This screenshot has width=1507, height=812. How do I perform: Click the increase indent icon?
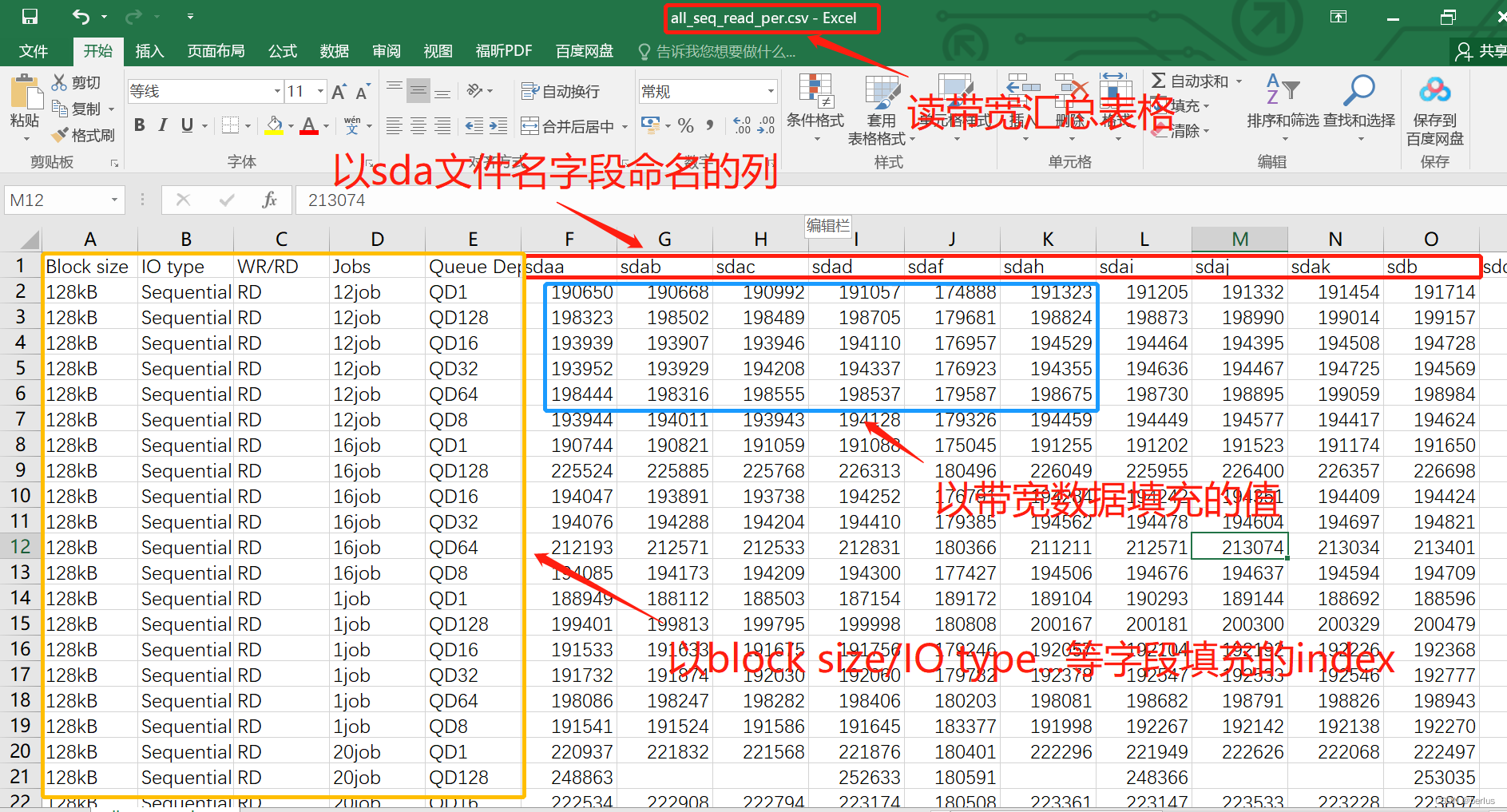(498, 125)
